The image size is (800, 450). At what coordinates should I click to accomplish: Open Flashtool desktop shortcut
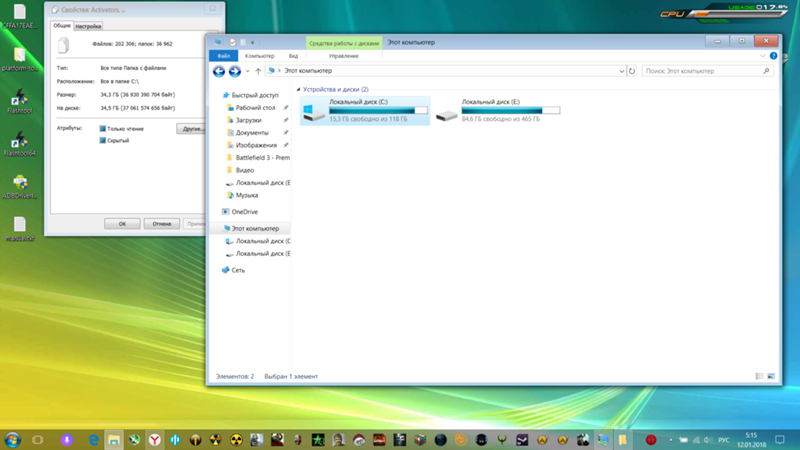(20, 101)
